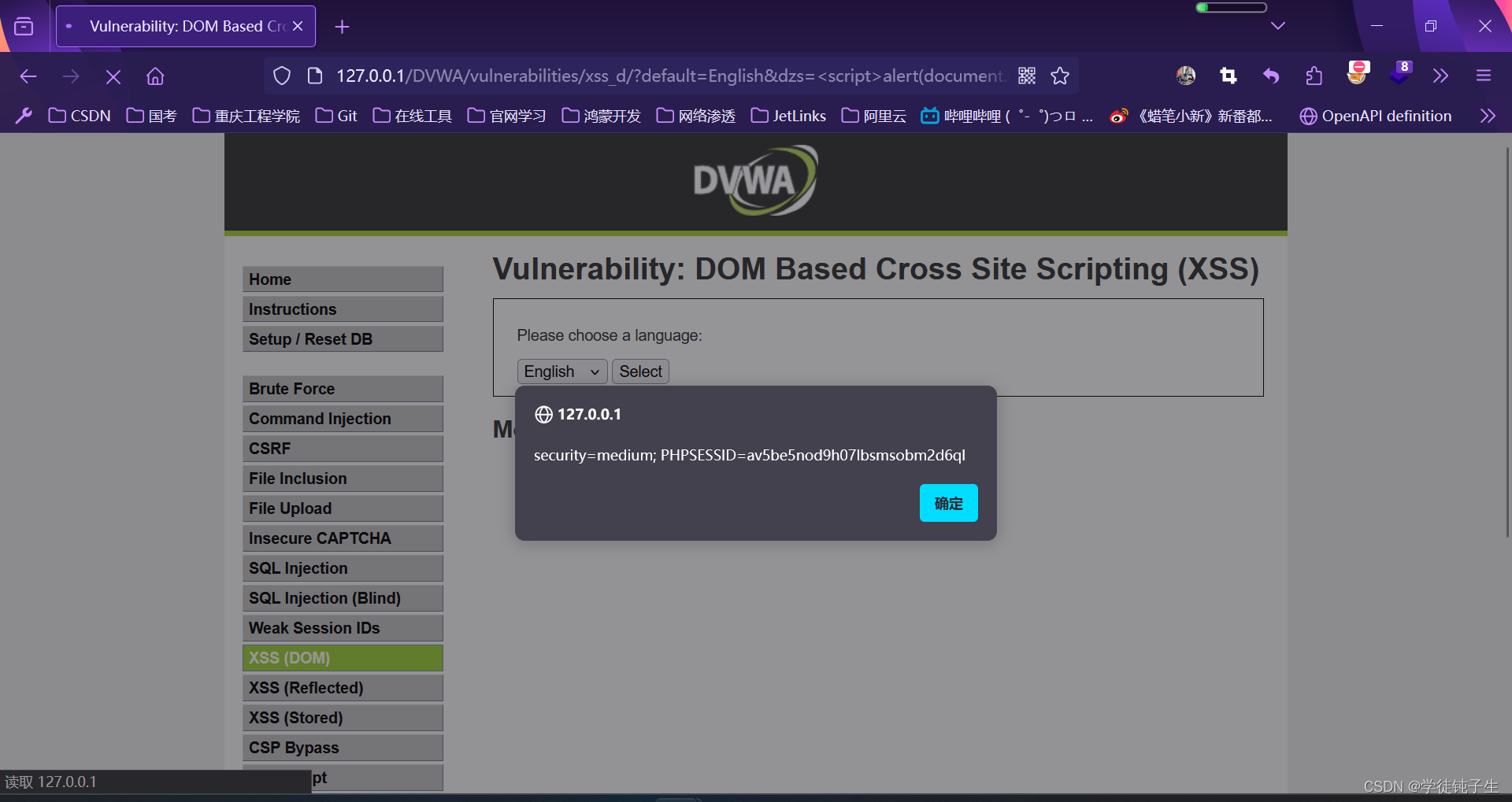
Task: Open the 重庆工程学院 bookmark folder
Action: tap(246, 116)
